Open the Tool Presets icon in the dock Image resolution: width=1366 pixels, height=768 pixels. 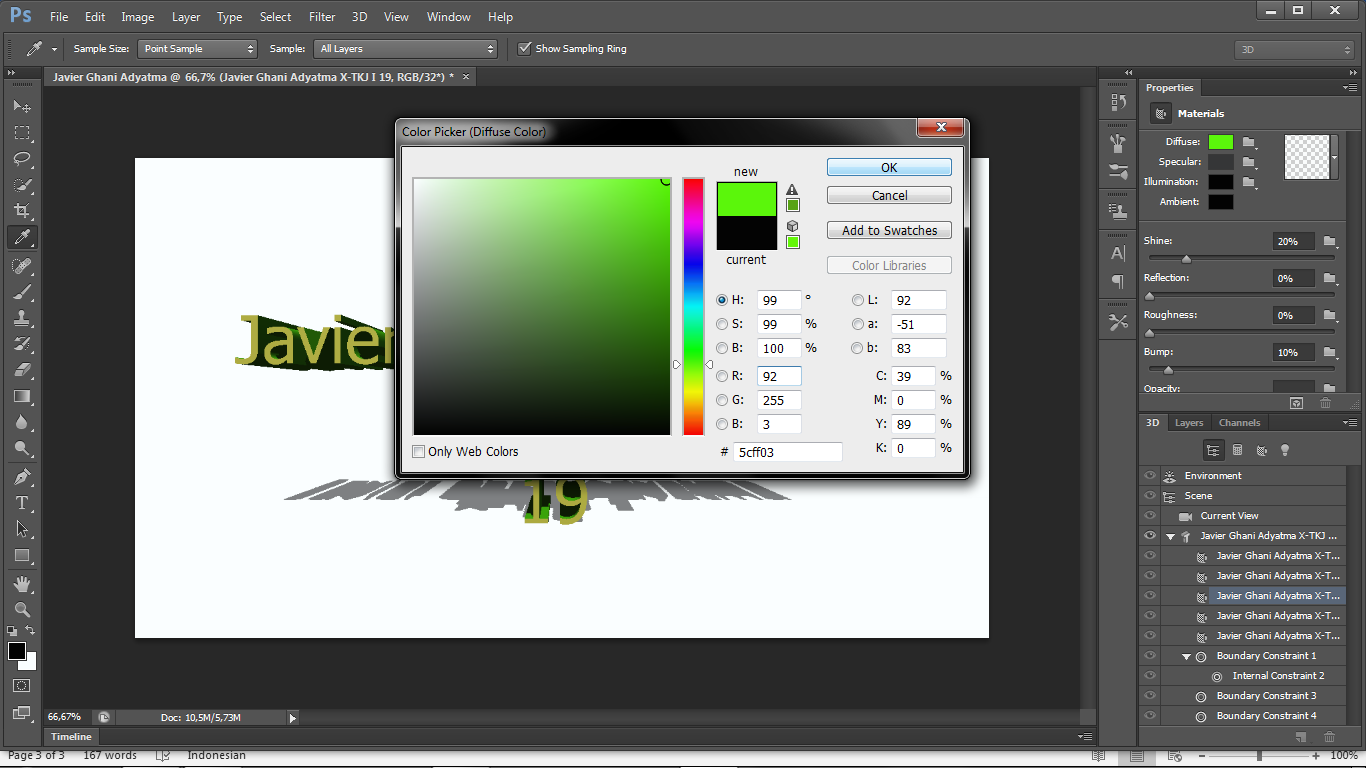point(1118,322)
